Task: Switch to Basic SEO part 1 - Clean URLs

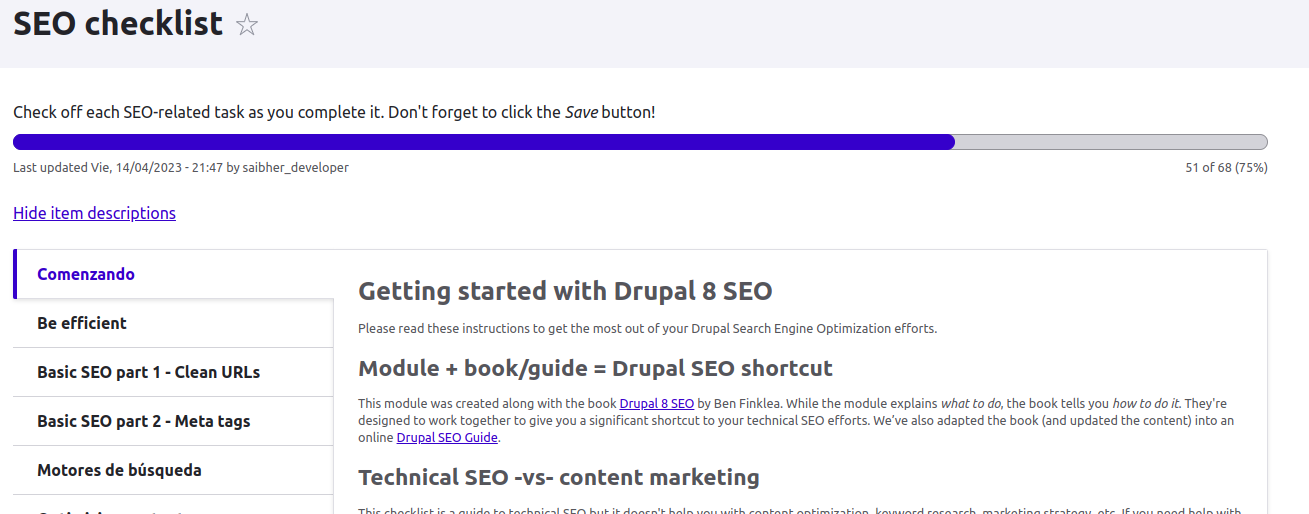Action: coord(148,372)
